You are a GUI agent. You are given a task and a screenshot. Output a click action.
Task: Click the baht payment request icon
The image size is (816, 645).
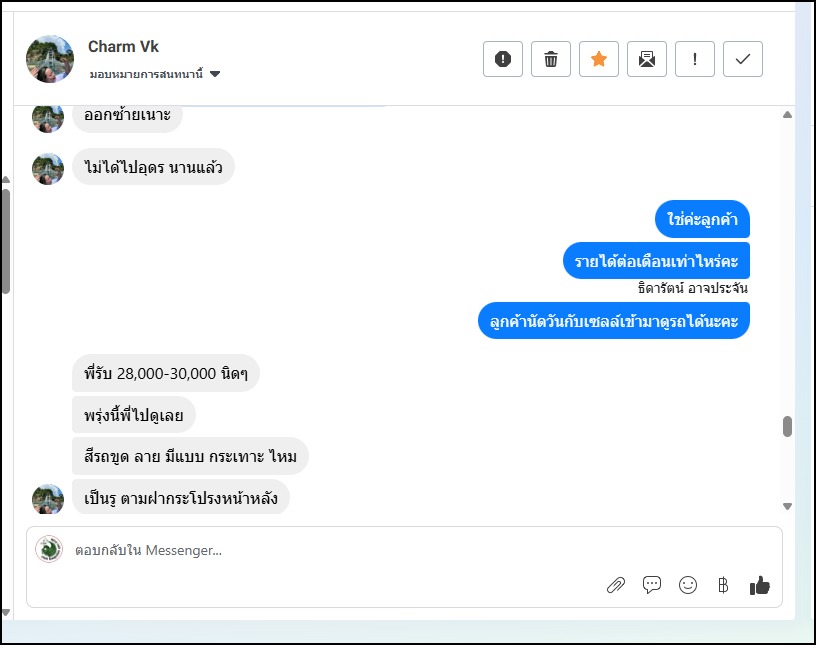coord(723,585)
